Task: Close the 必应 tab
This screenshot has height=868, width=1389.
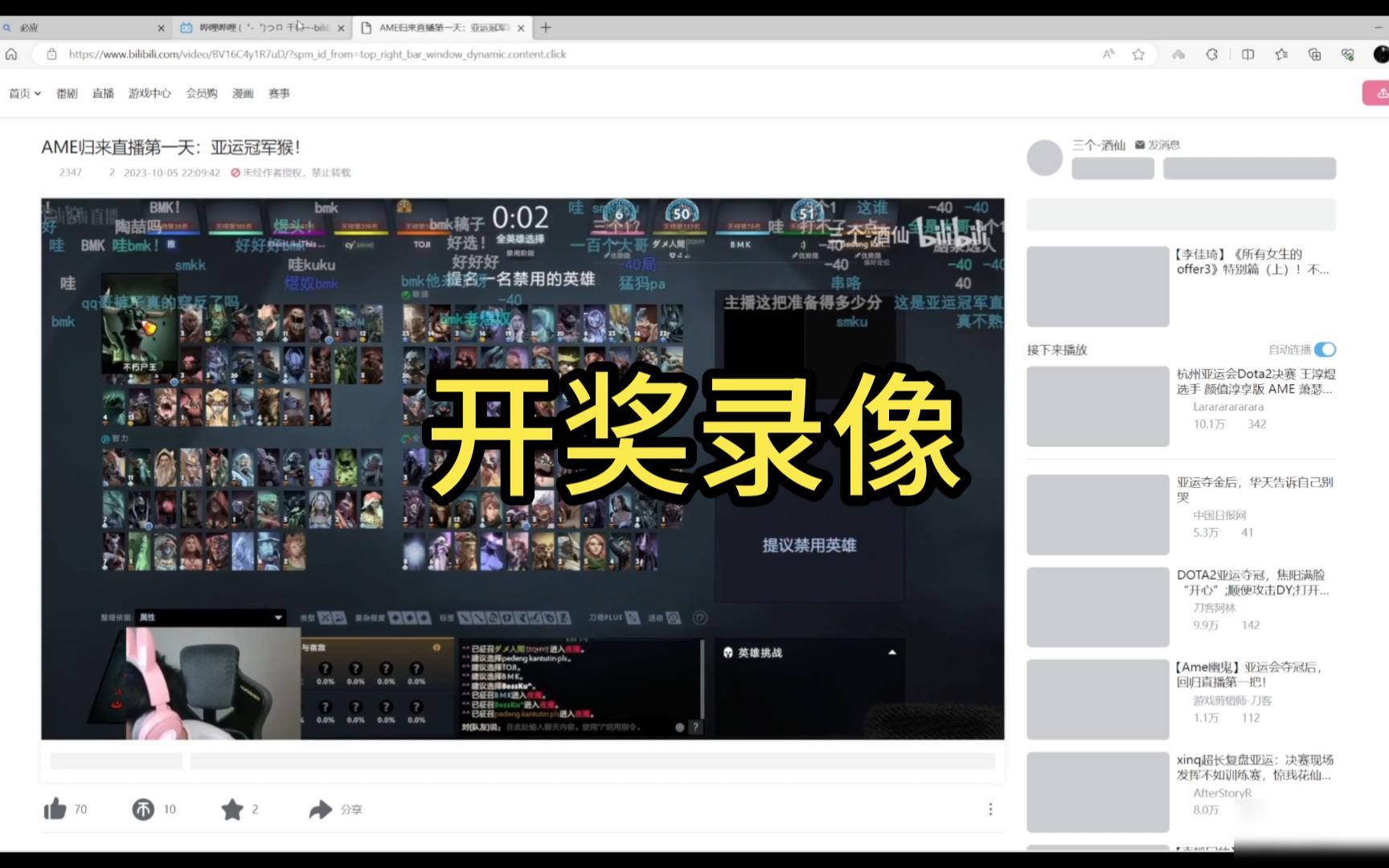Action: (x=161, y=27)
